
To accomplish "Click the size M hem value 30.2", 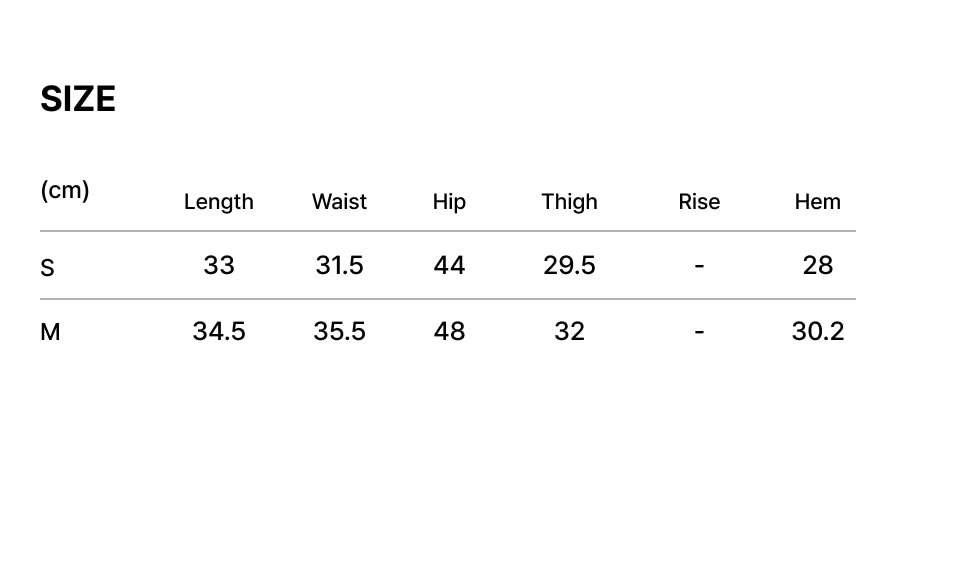I will click(817, 331).
